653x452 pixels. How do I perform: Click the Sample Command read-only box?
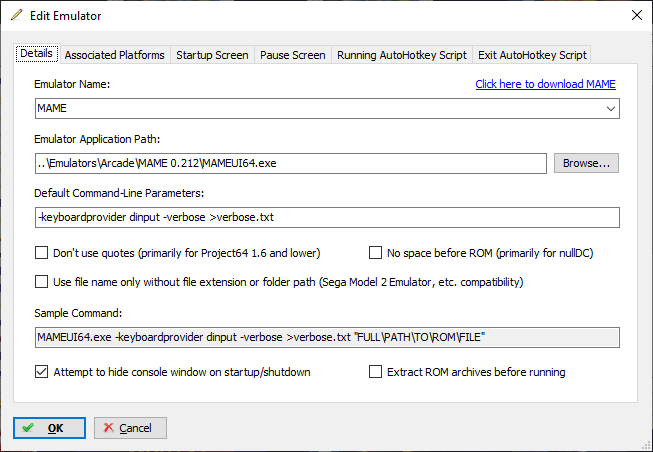coord(327,337)
